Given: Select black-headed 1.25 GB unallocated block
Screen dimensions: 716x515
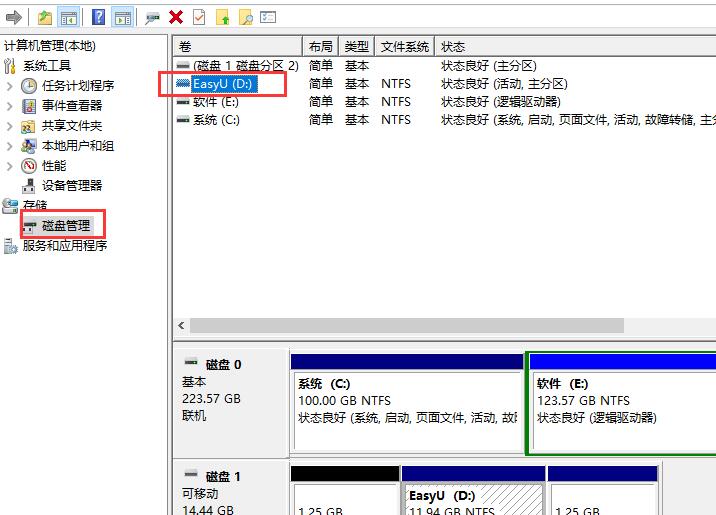Looking at the screenshot, I should click(345, 490).
